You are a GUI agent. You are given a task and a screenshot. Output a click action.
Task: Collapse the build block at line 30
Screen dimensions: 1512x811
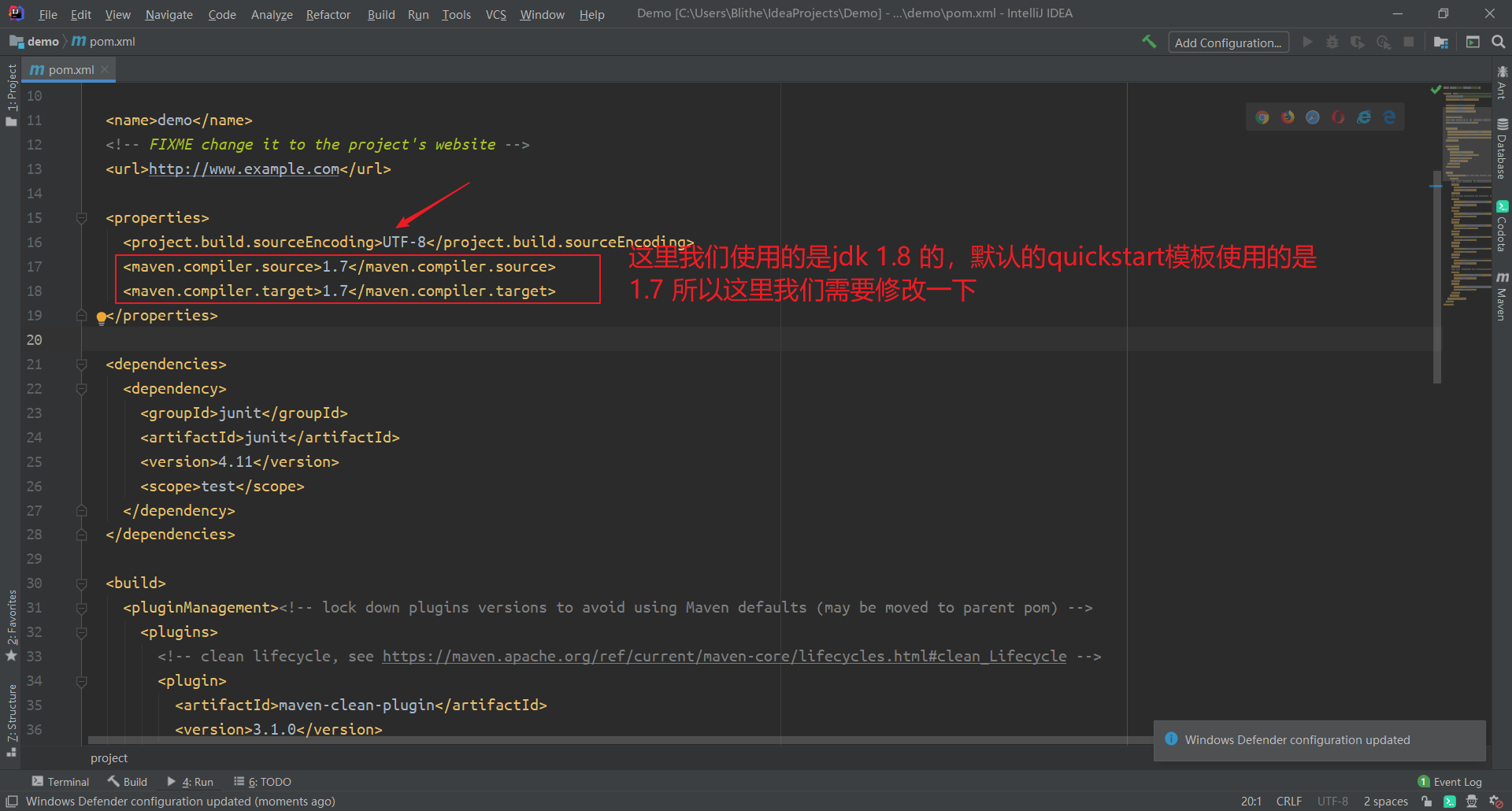[81, 583]
